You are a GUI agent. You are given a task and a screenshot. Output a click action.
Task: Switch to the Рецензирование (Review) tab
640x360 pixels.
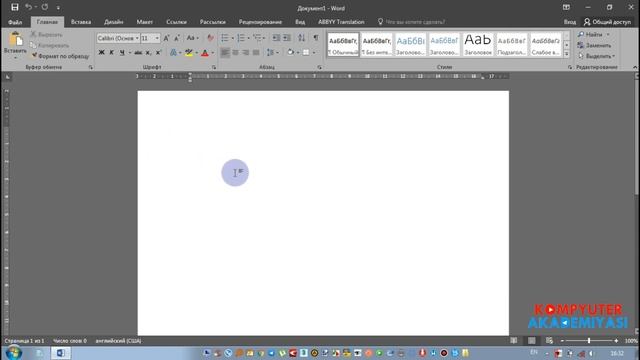260,22
